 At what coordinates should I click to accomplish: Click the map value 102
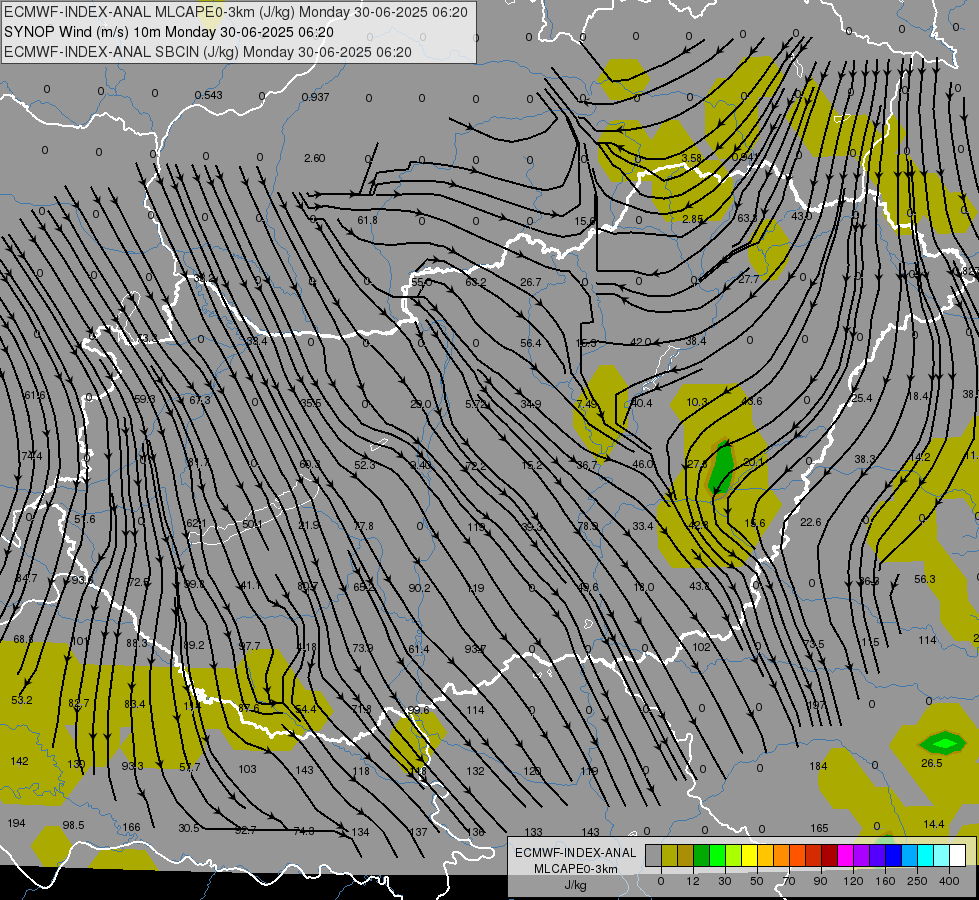point(702,647)
